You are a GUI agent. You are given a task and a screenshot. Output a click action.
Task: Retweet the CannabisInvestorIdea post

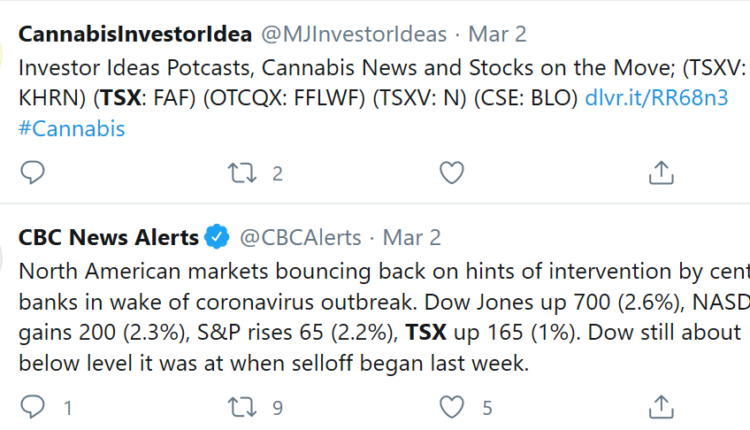(x=241, y=173)
